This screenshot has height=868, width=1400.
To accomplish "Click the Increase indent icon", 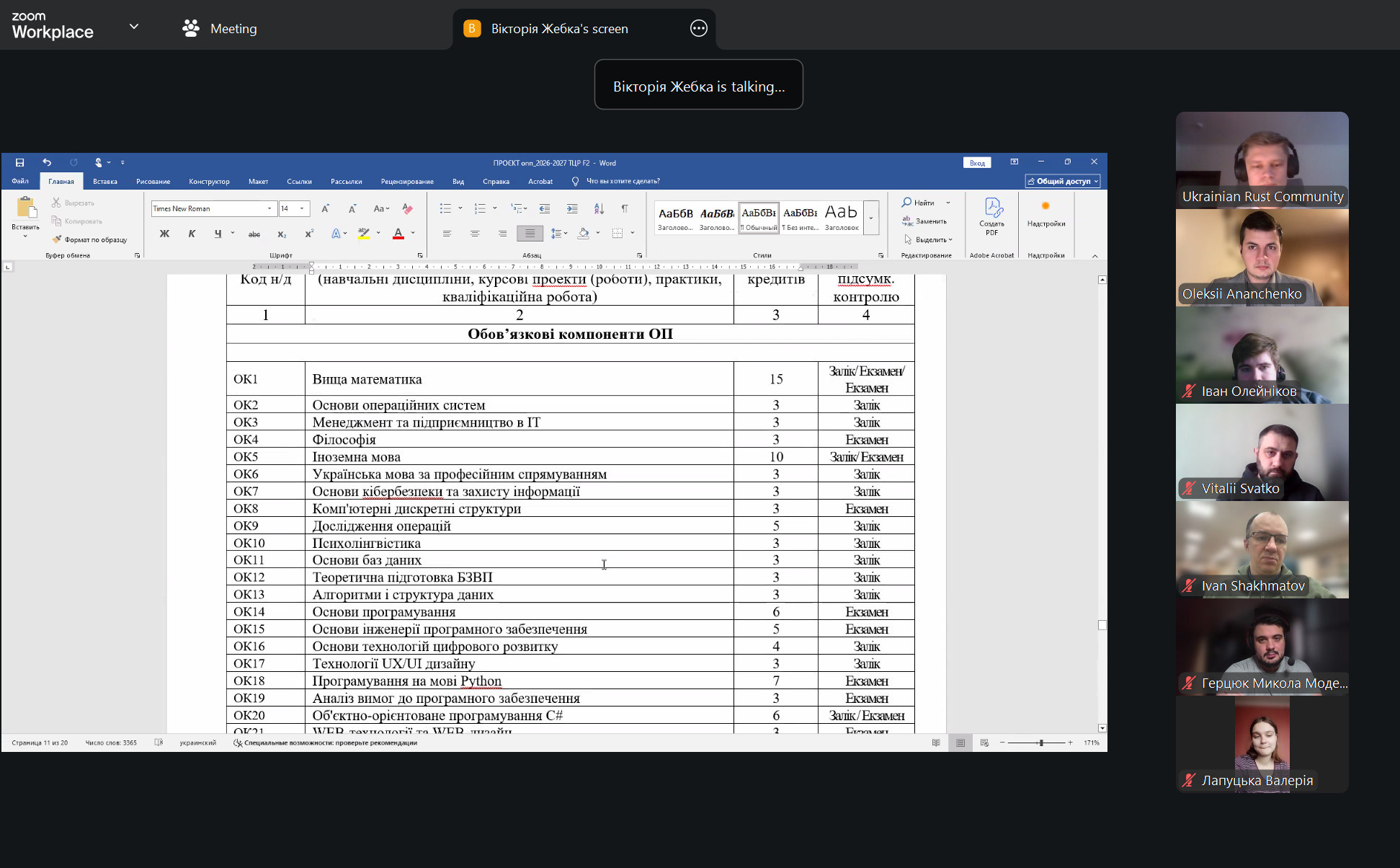I will (572, 208).
